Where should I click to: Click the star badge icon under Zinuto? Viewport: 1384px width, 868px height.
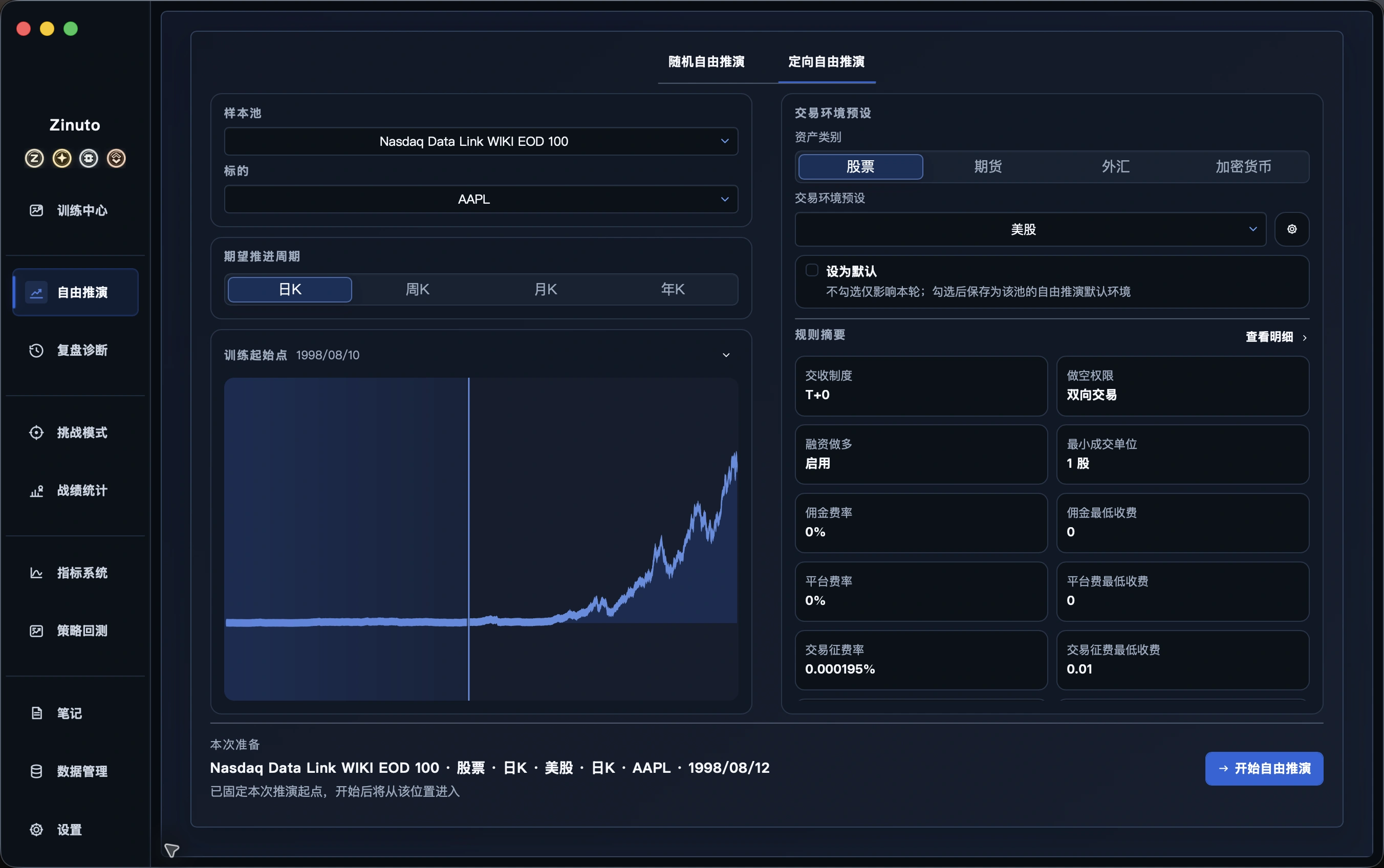pos(62,158)
